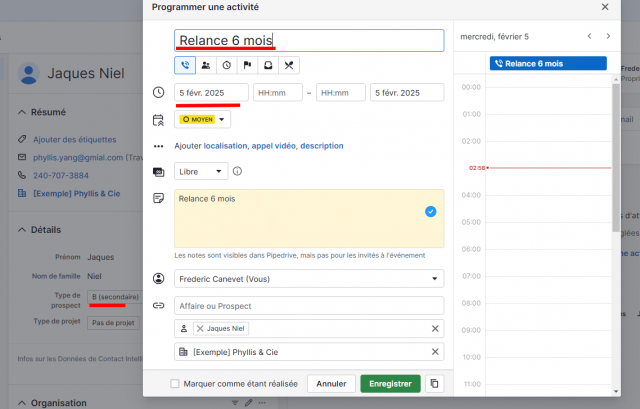Click the activity title field Relance 6 mois
Viewport: 640px width, 409px height.
click(309, 40)
